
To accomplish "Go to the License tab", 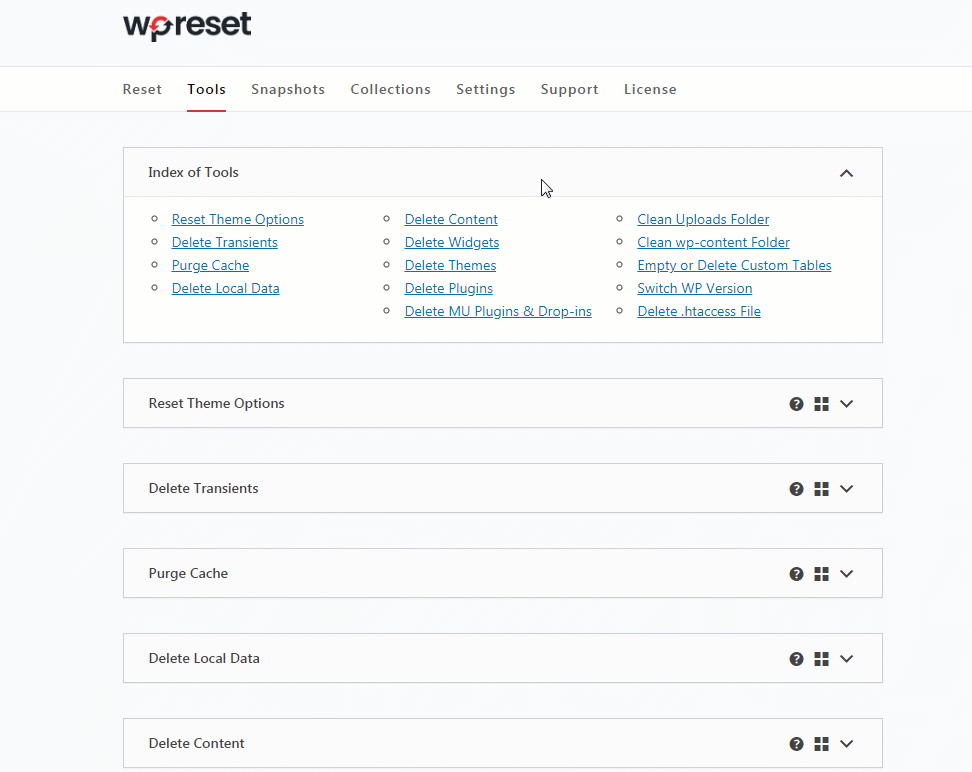I will [650, 89].
